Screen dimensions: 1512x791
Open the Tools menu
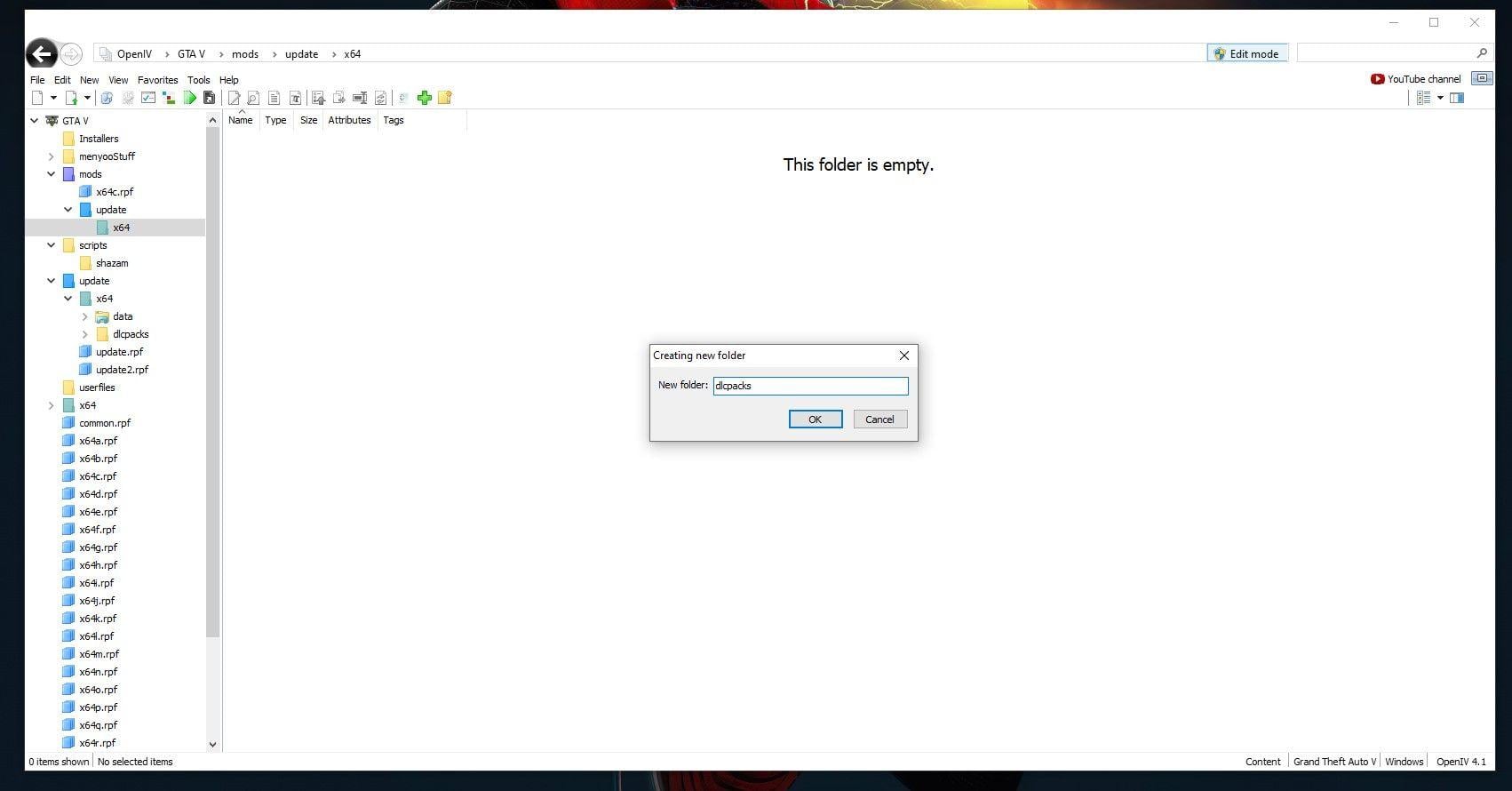(198, 80)
